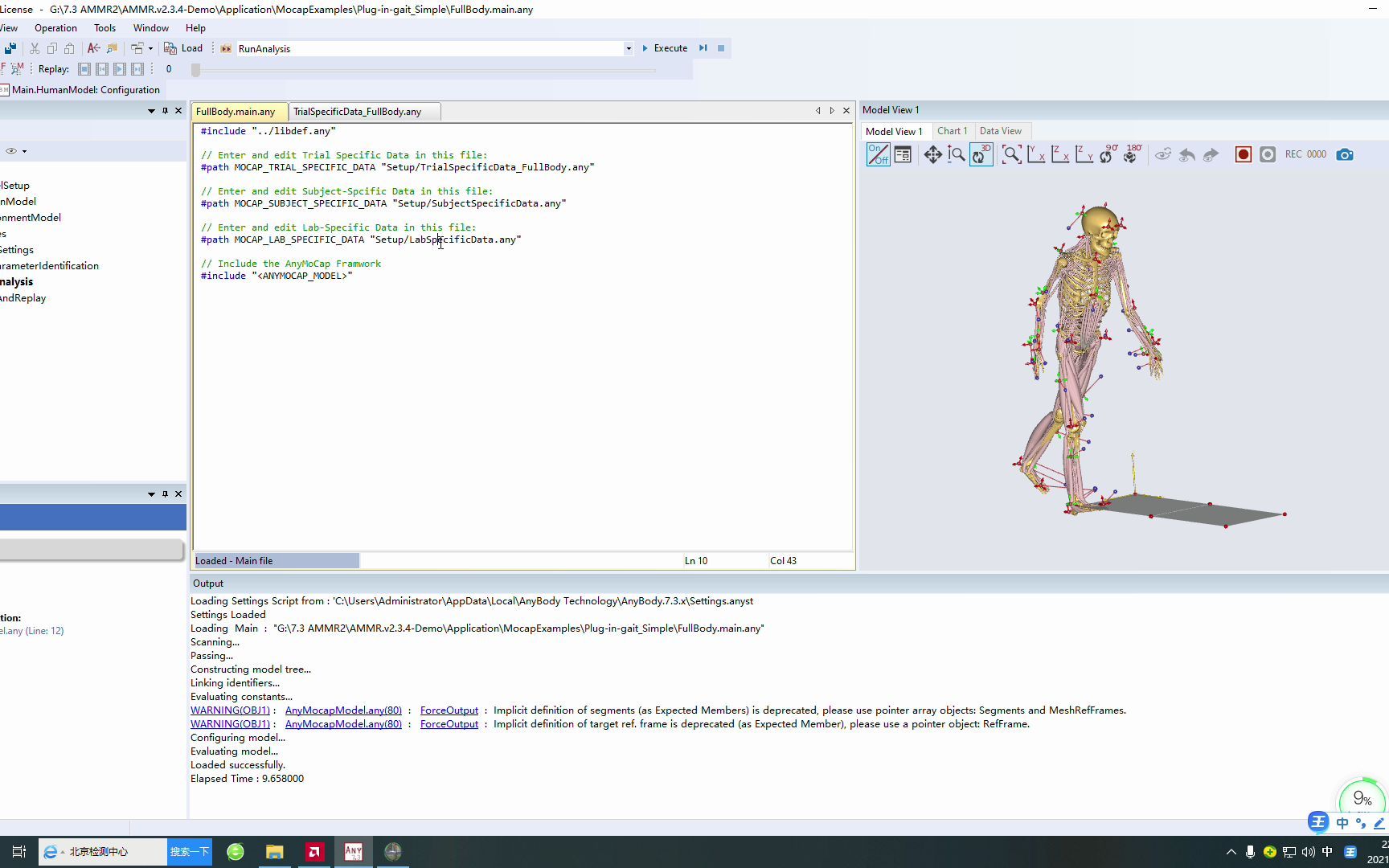Go to previous view in Model View
1389x868 pixels.
pos(1187,154)
